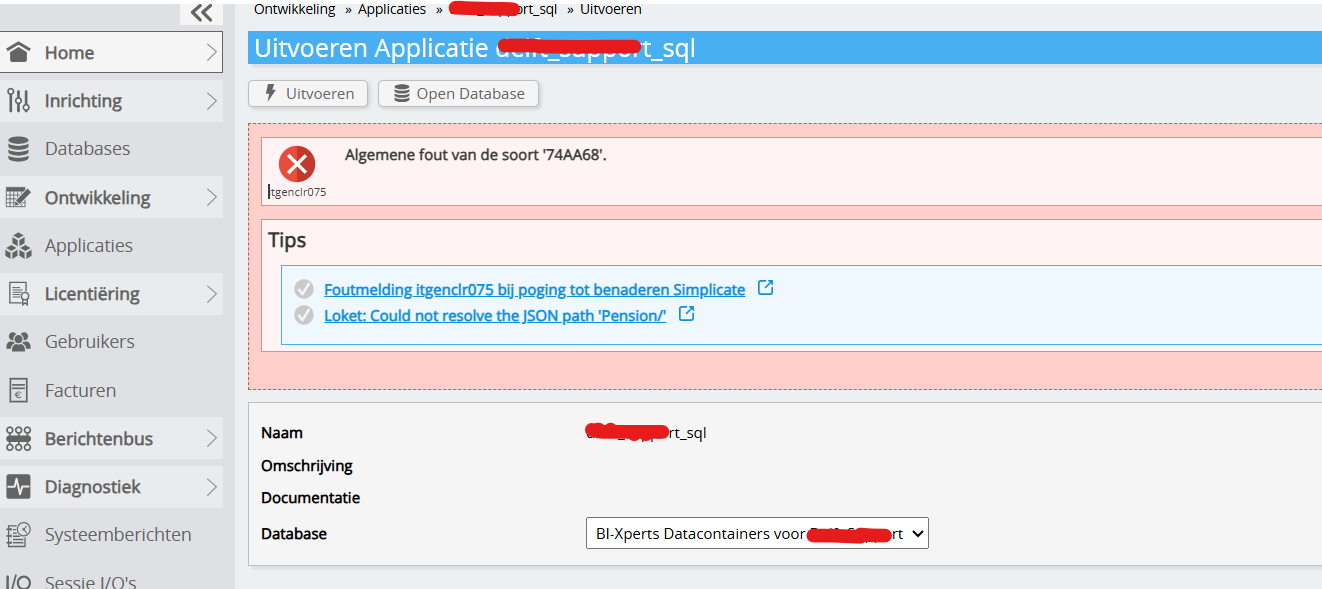Open the Diagnostiek menu item
Viewport: 1322px width, 589px height.
point(92,487)
